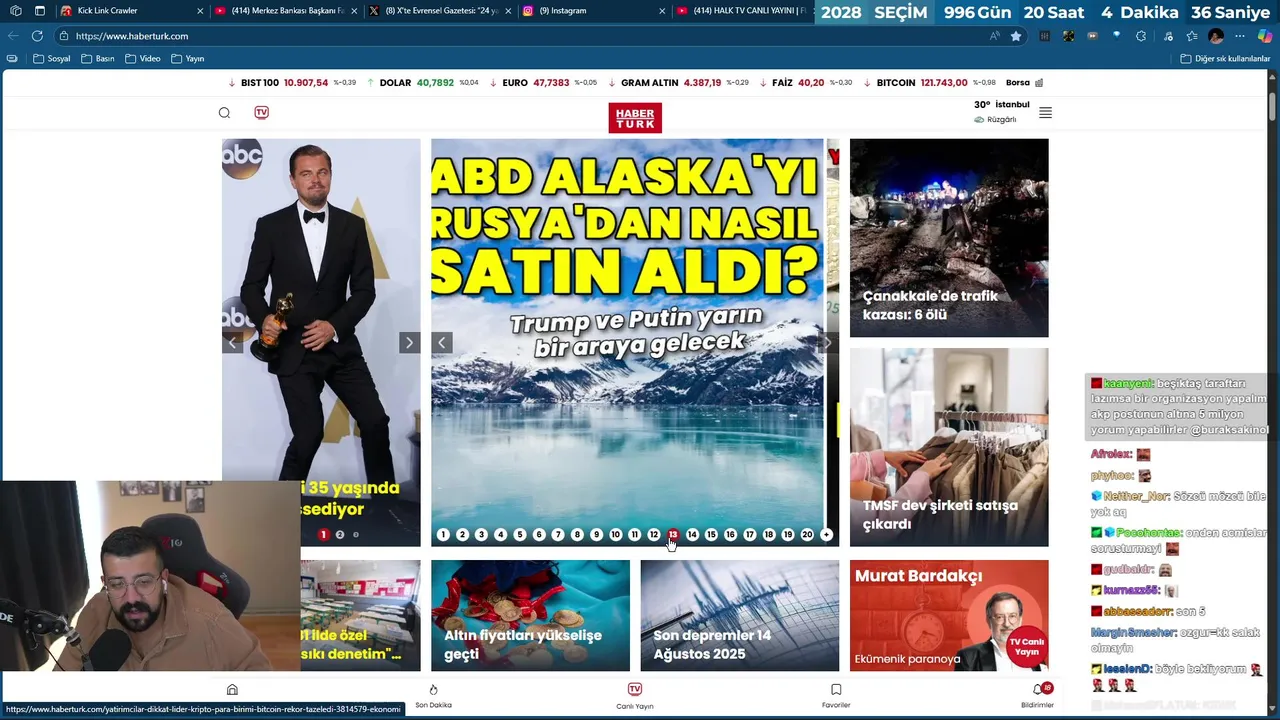The height and width of the screenshot is (720, 1280).
Task: Click the haberturk.com address bar
Action: (520, 36)
